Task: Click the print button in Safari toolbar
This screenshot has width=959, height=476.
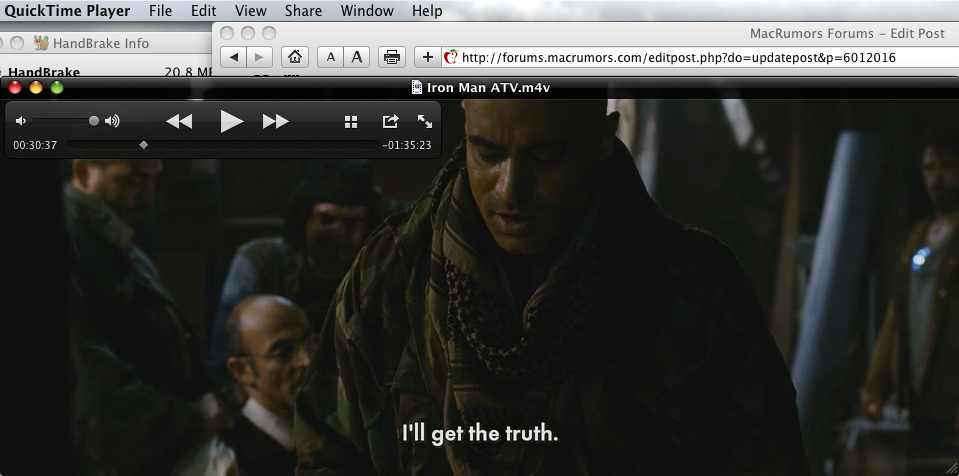Action: (x=391, y=58)
